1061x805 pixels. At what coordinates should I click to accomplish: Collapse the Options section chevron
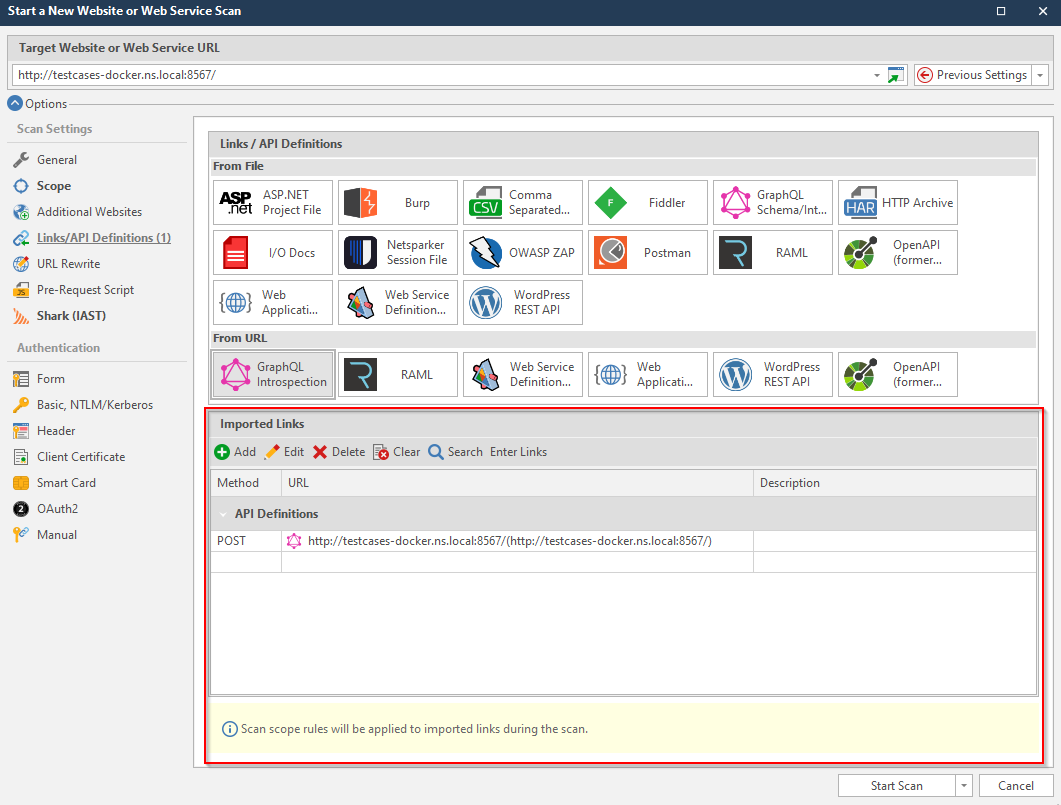(15, 103)
